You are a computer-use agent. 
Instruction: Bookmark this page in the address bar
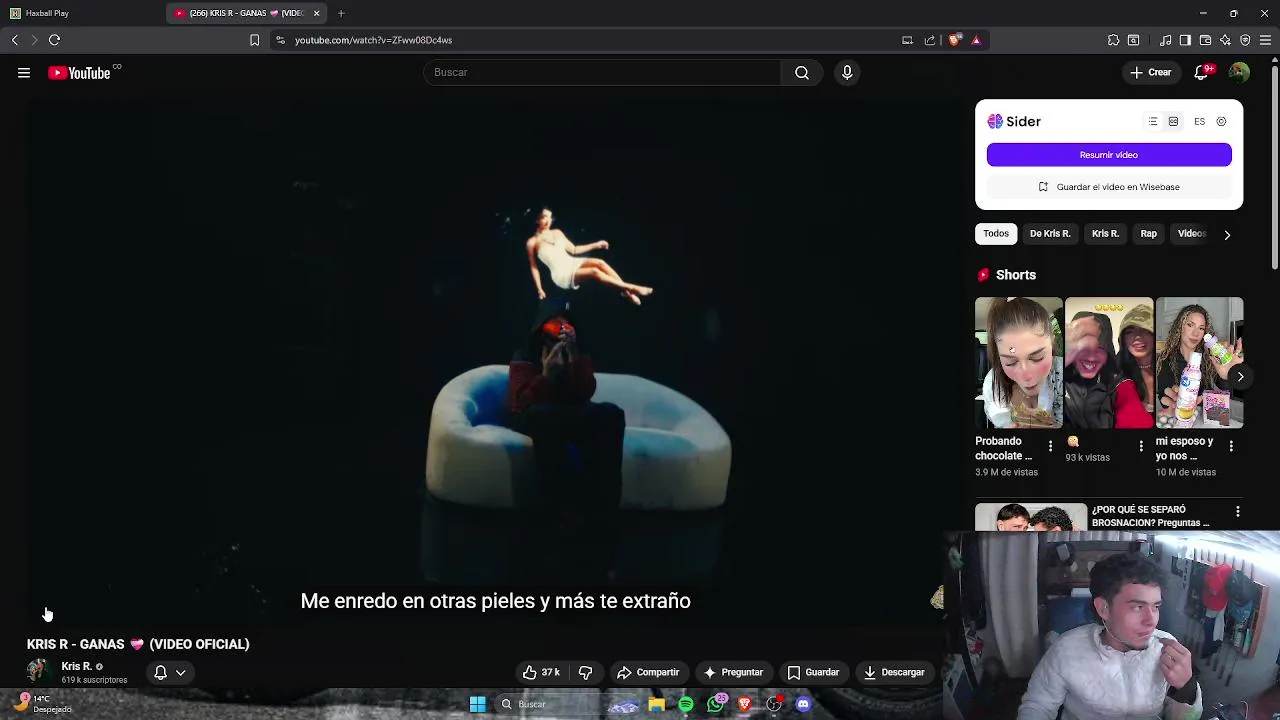(x=254, y=40)
